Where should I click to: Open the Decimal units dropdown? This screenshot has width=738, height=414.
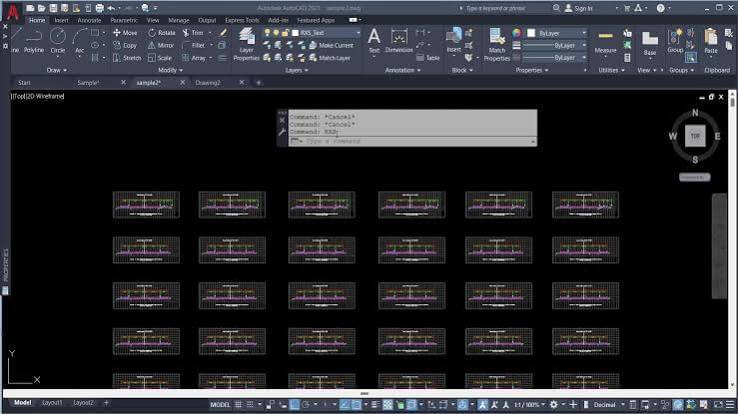point(608,405)
